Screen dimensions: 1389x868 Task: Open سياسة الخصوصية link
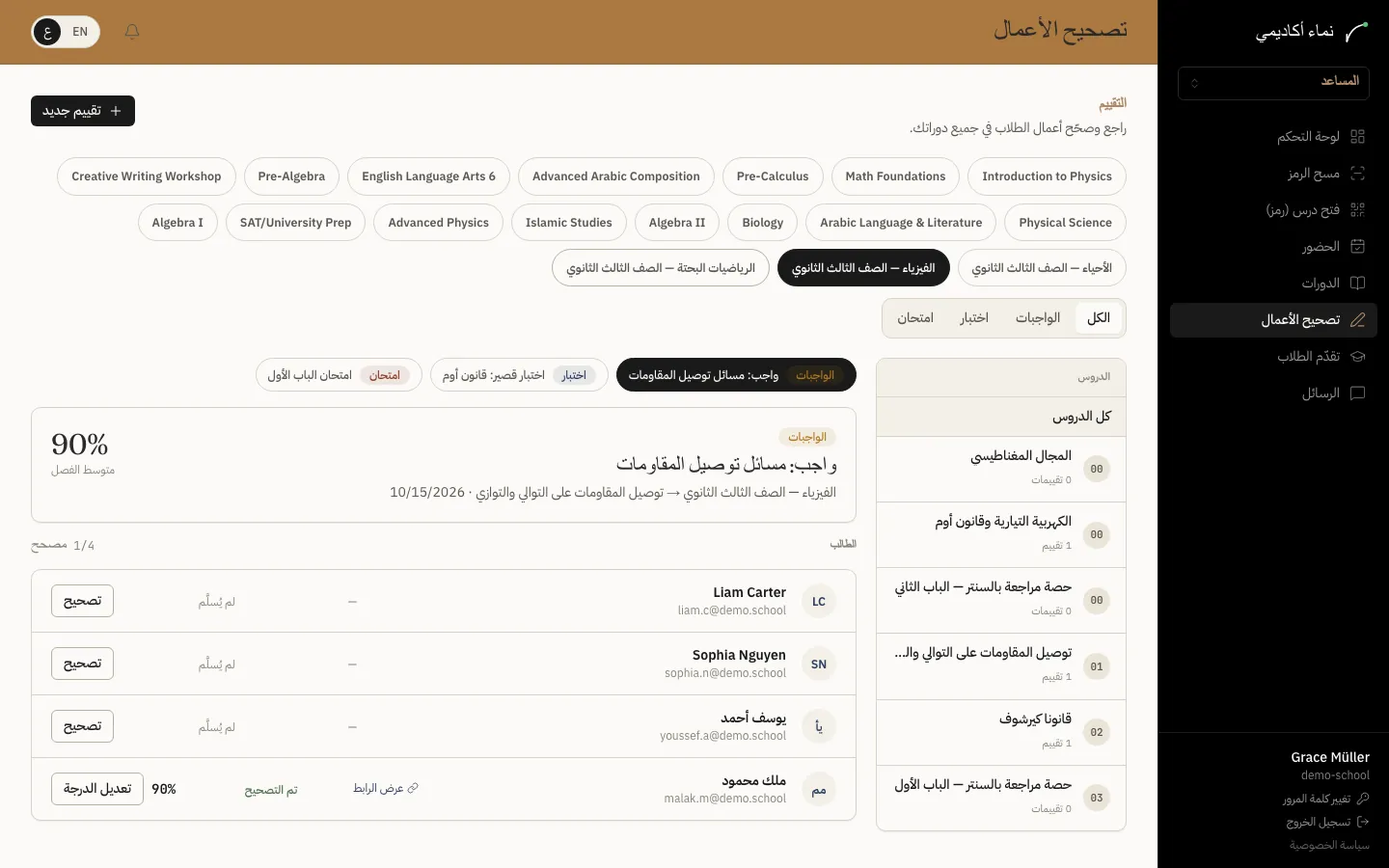point(1329,845)
